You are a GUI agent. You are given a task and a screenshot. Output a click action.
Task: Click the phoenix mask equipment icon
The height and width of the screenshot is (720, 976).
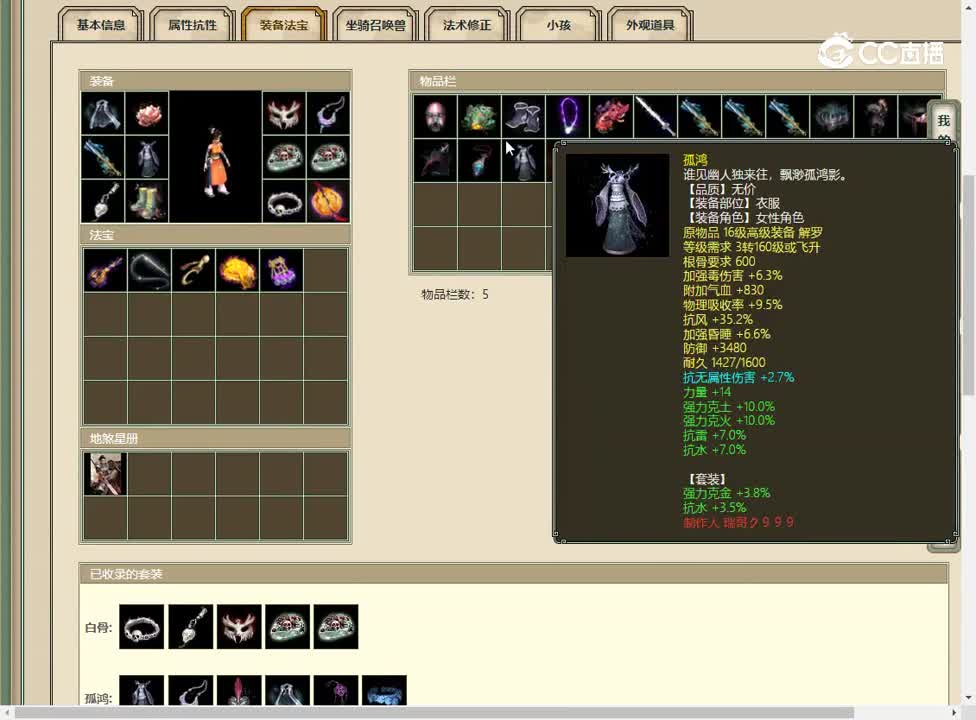282,115
